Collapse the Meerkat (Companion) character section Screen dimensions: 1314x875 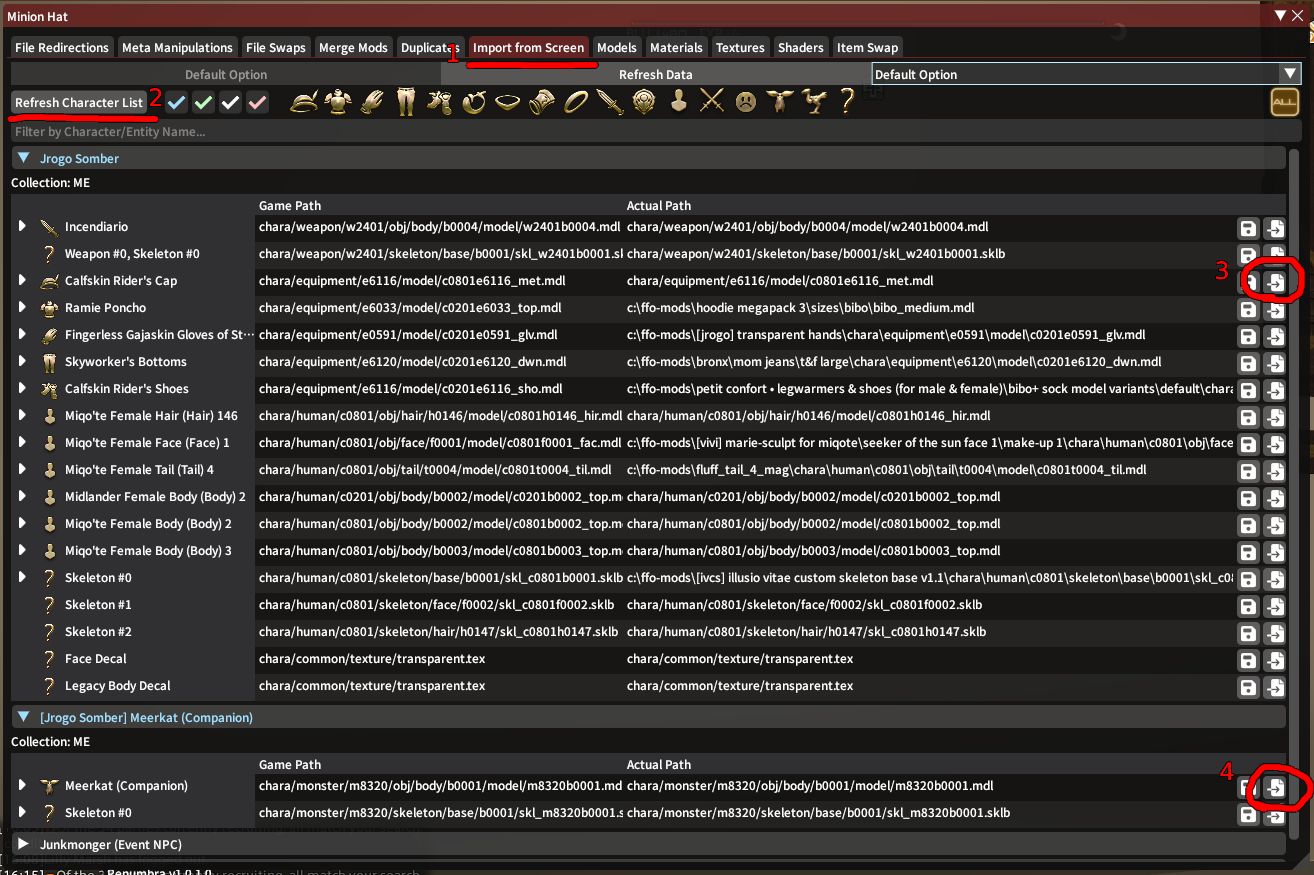pyautogui.click(x=24, y=717)
